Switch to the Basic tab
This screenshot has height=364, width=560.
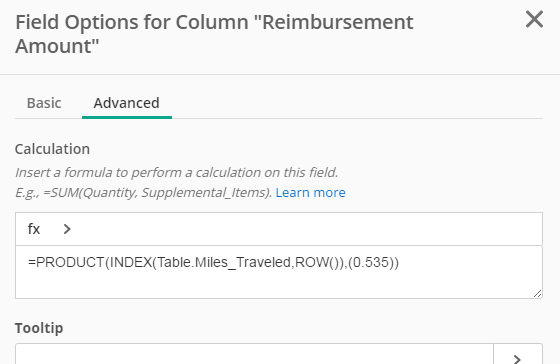(x=44, y=103)
